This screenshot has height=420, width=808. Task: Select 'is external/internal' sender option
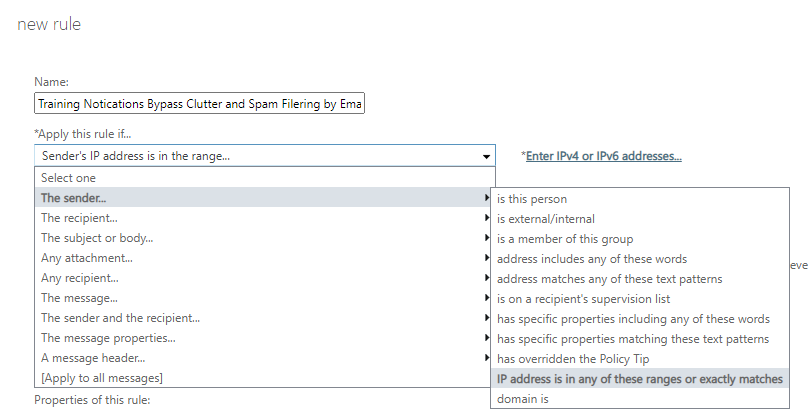(639, 219)
